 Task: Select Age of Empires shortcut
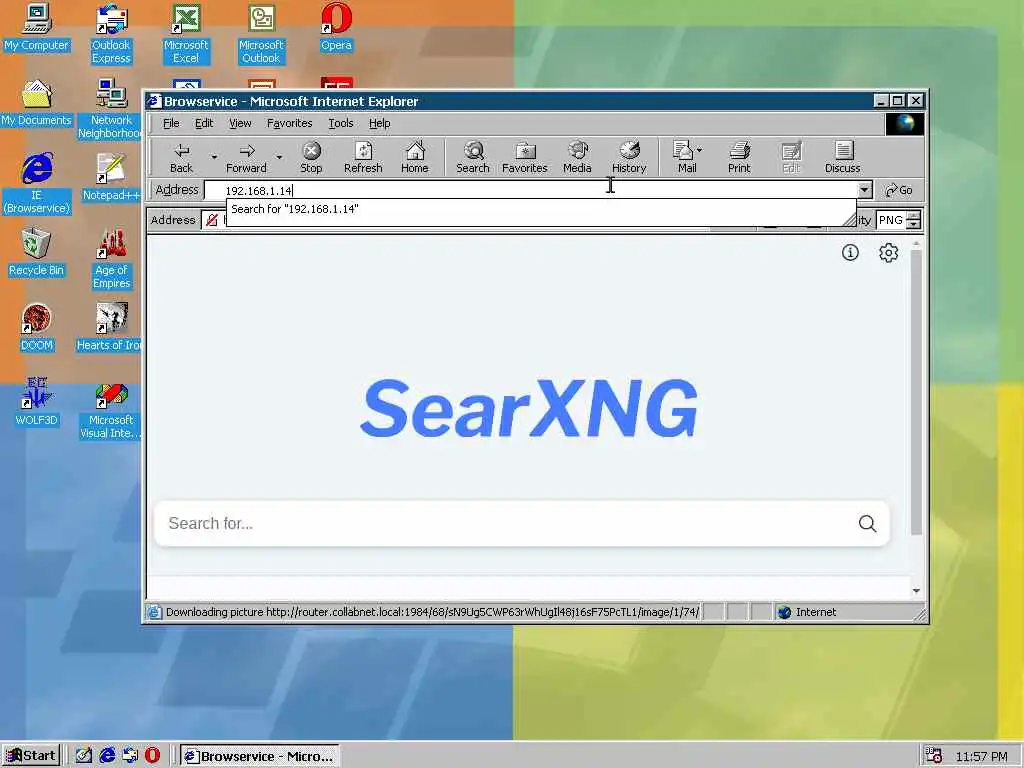pyautogui.click(x=112, y=259)
